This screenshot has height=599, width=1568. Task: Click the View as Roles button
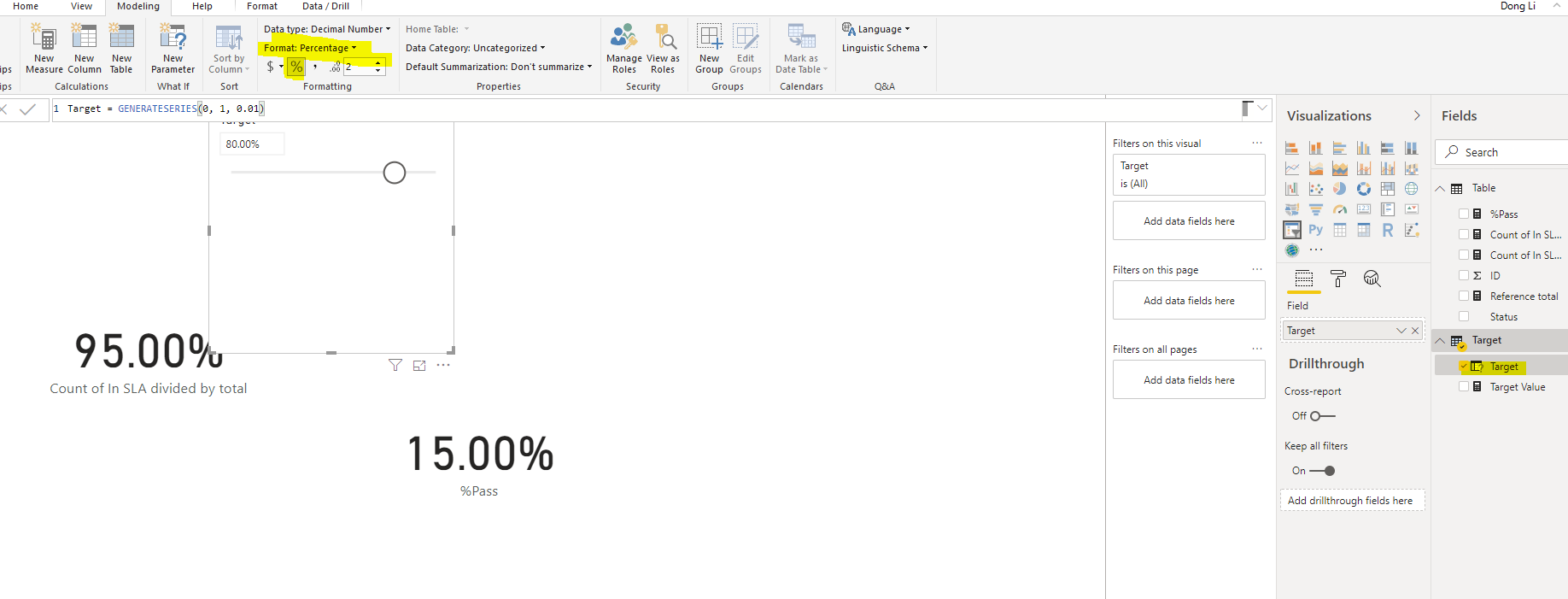[x=664, y=49]
